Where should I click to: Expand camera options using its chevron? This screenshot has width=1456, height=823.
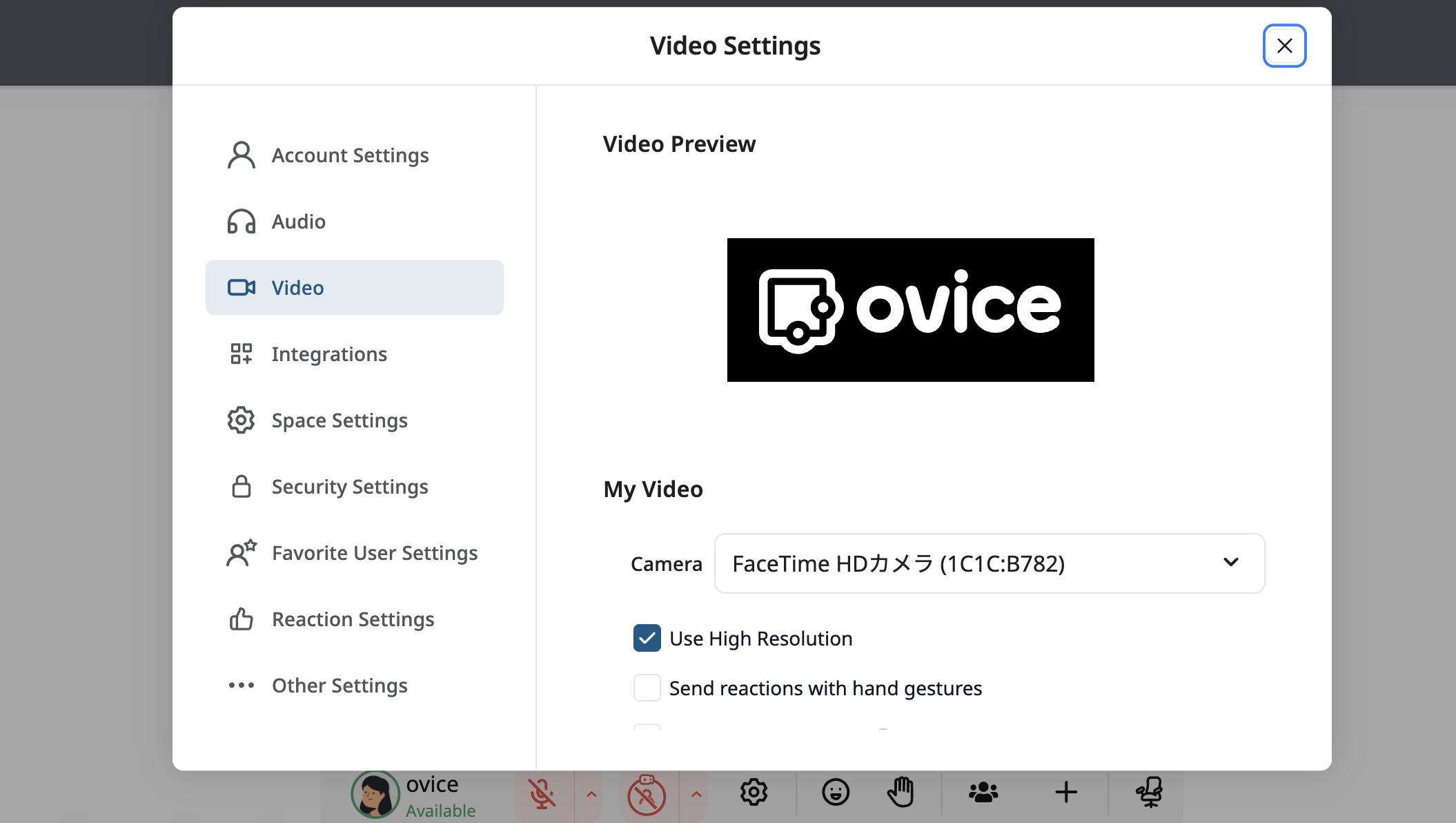(696, 795)
